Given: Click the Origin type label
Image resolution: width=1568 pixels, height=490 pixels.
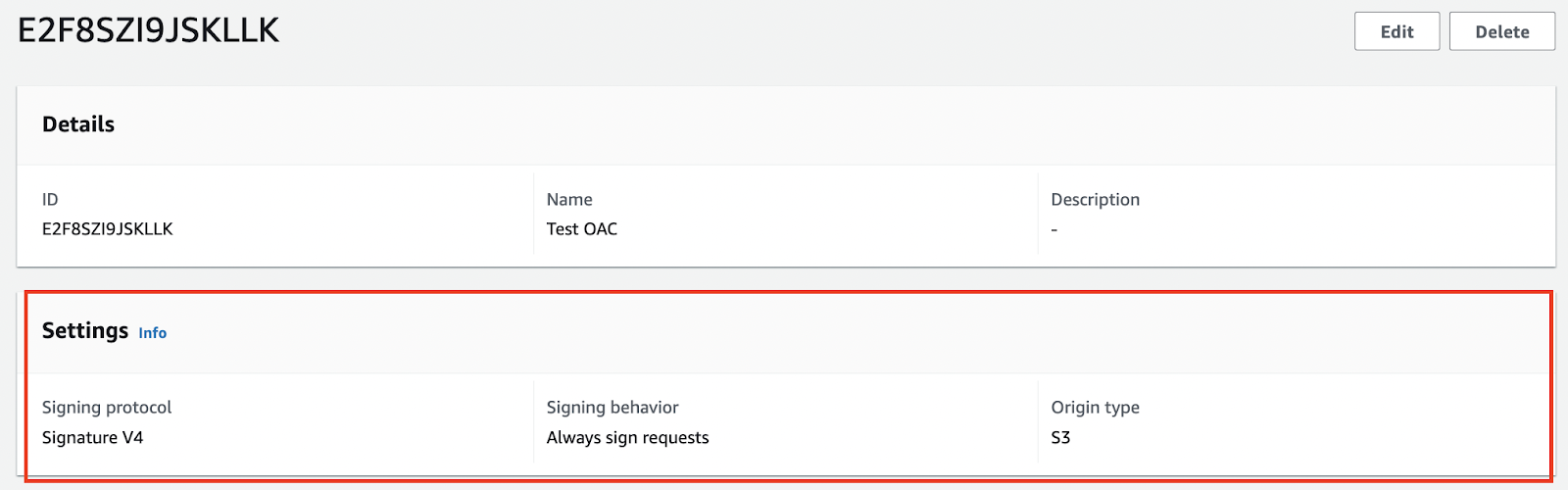Looking at the screenshot, I should 1095,408.
